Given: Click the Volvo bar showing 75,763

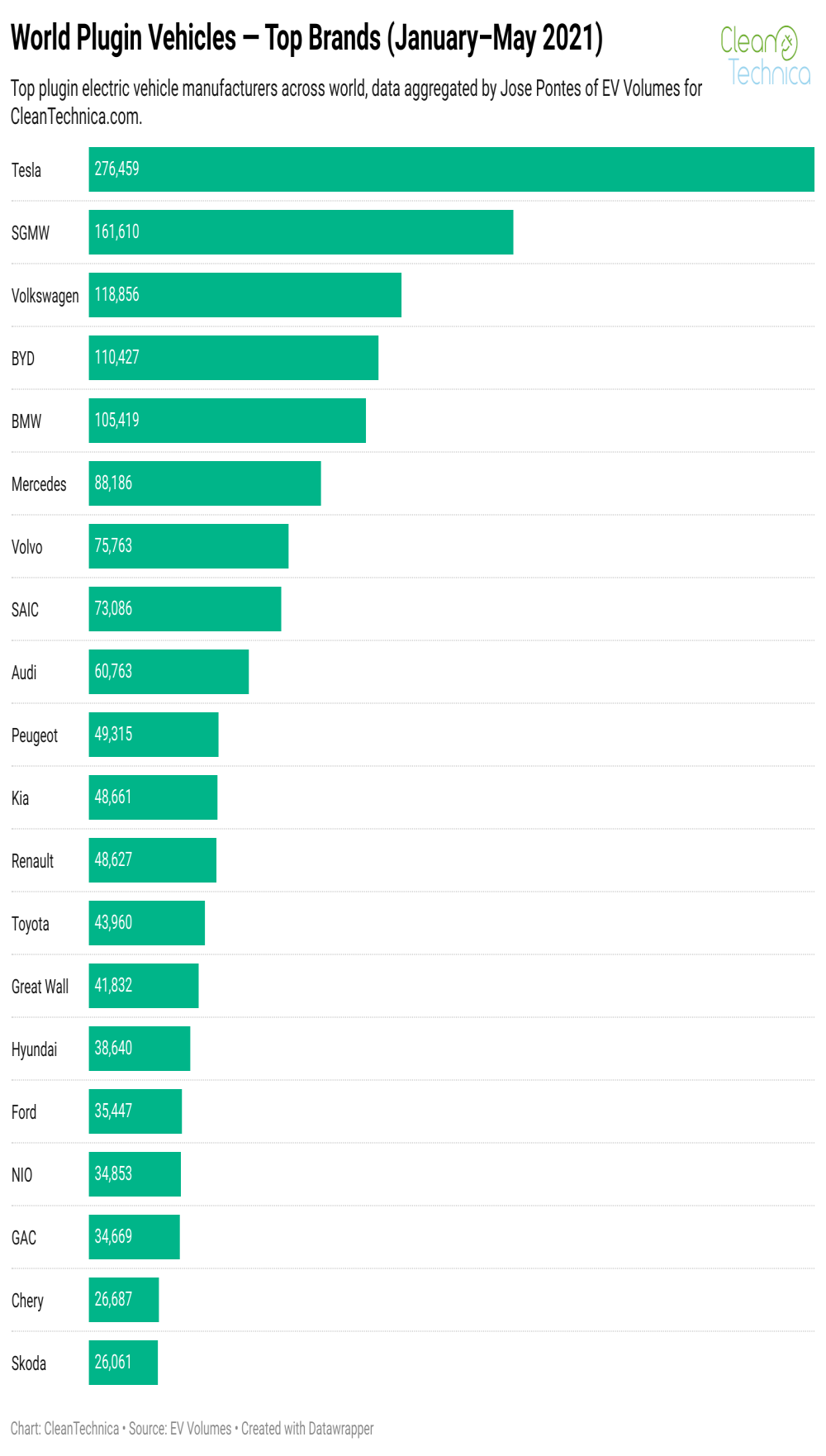Looking at the screenshot, I should (x=188, y=546).
